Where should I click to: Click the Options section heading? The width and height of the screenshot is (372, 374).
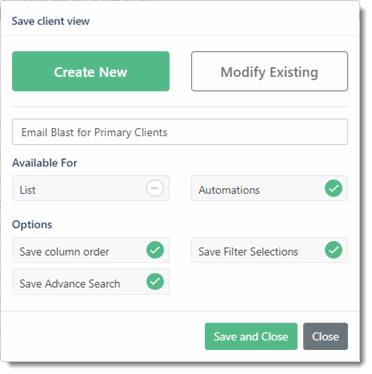click(x=32, y=224)
